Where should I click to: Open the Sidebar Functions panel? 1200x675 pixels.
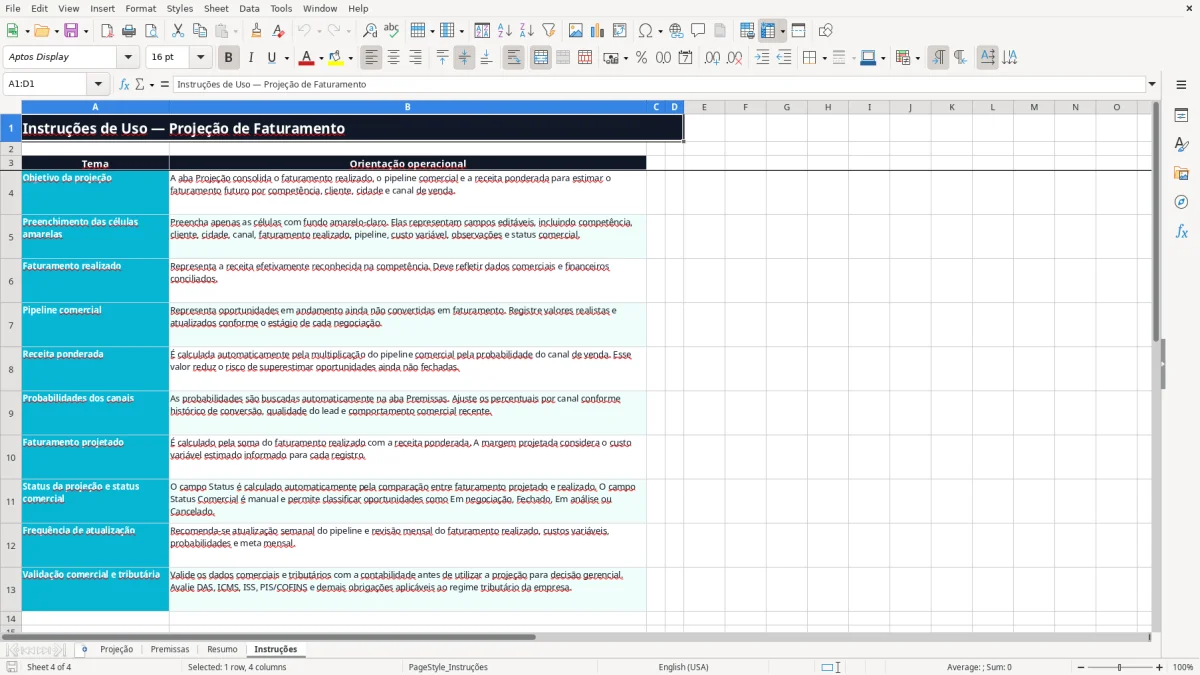click(x=1181, y=231)
